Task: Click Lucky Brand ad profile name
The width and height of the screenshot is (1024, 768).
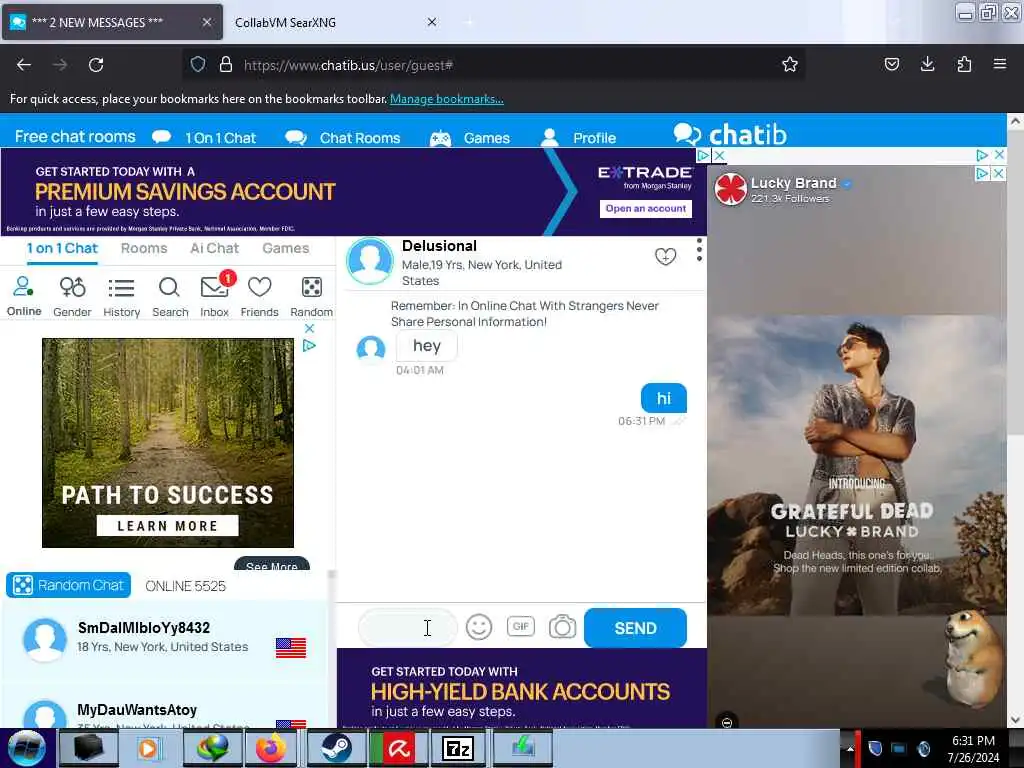Action: 793,183
